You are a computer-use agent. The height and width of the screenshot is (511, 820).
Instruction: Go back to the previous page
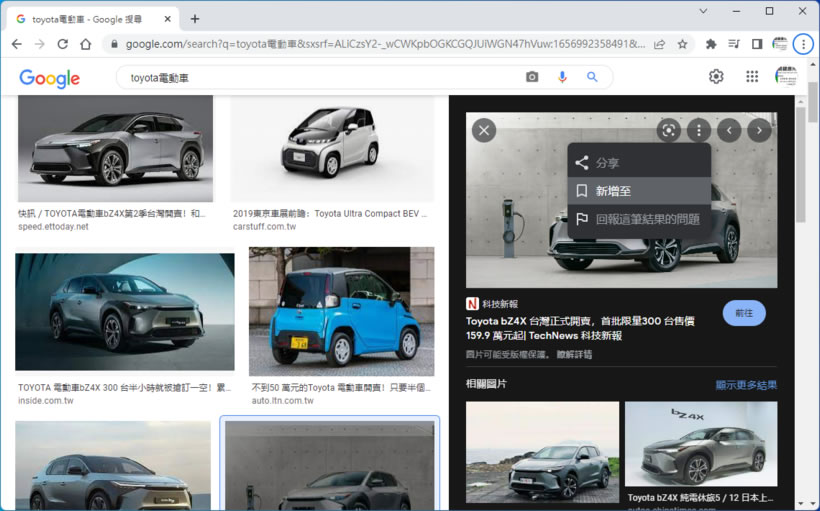17,44
